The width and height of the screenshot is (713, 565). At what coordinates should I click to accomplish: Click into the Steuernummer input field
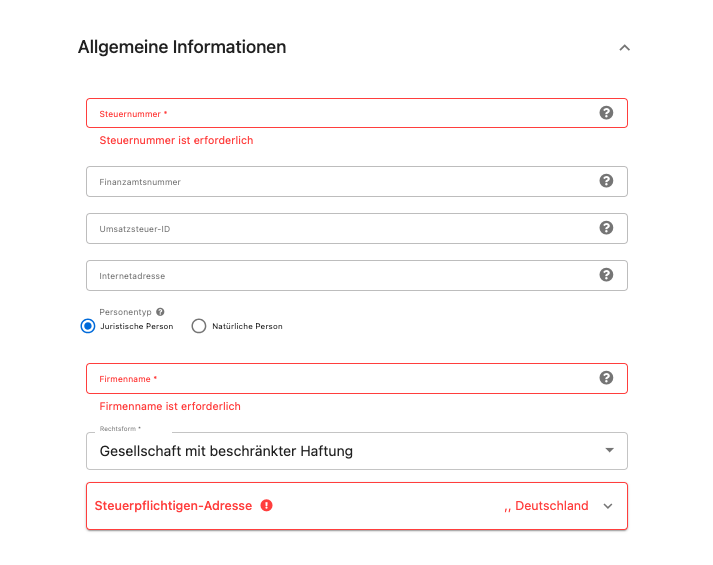[357, 113]
